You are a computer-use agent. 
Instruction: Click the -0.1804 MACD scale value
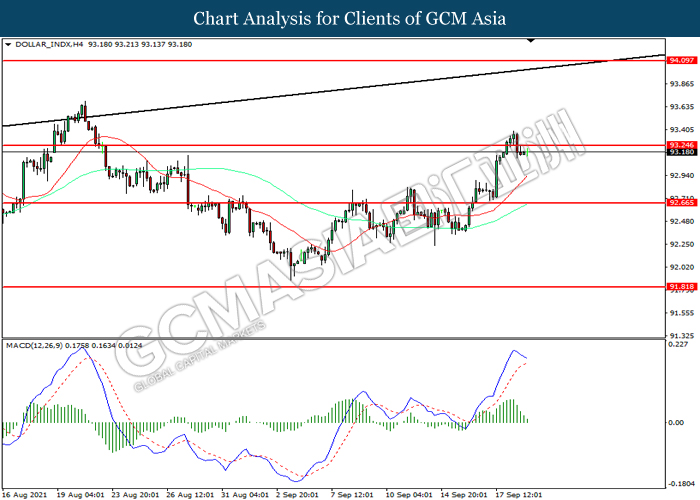pyautogui.click(x=680, y=484)
